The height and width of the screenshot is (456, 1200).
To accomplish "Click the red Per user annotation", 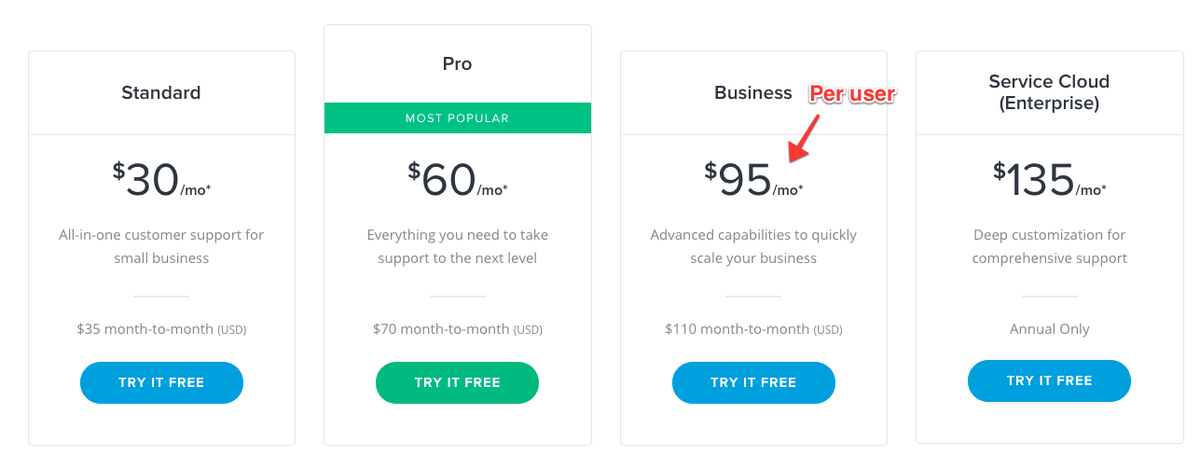I will click(x=852, y=94).
